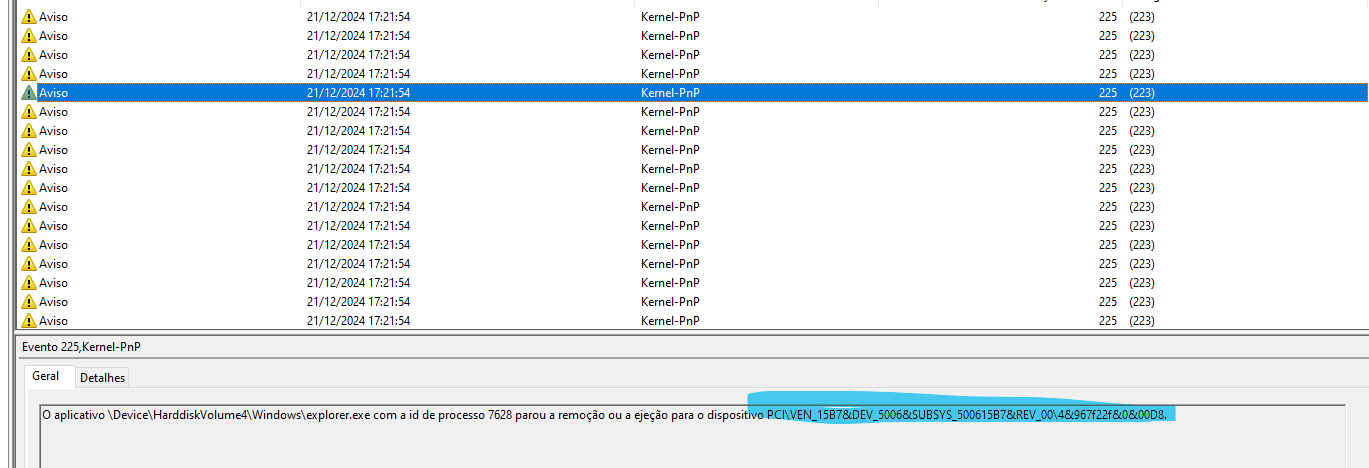Click the Aviso label in the highlighted row

coord(54,93)
